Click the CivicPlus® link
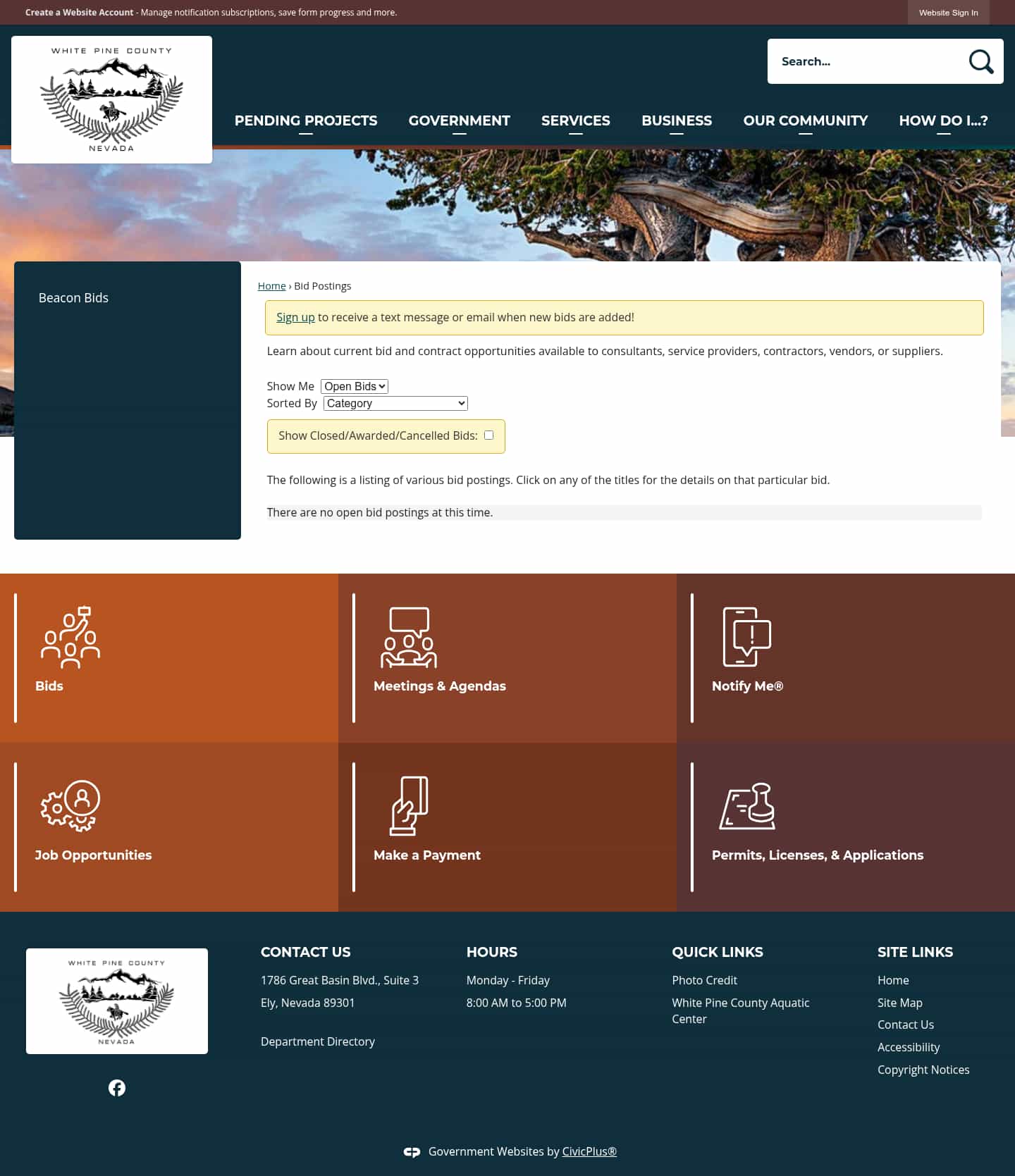The height and width of the screenshot is (1176, 1015). click(x=589, y=1152)
